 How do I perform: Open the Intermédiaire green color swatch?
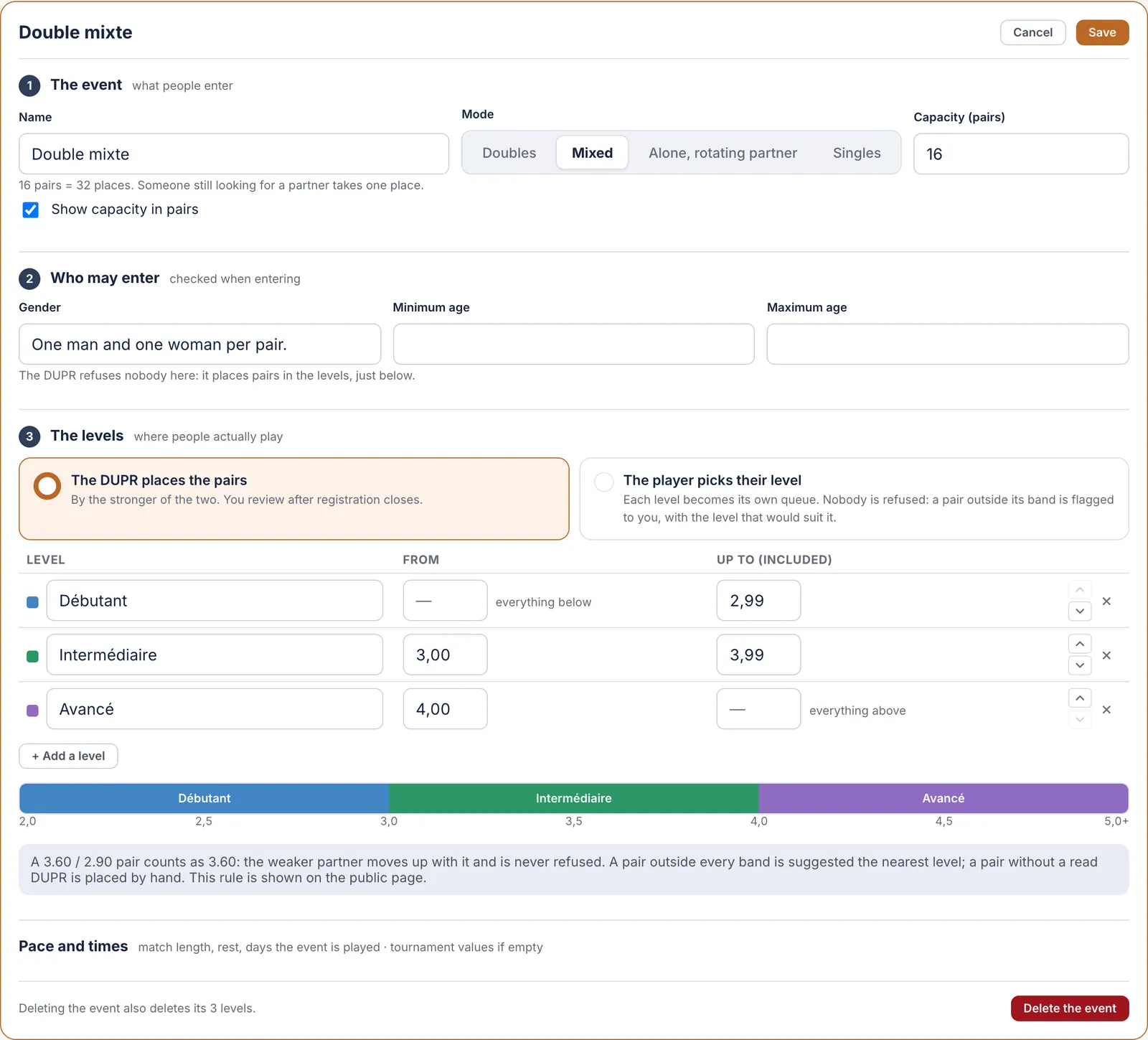[x=32, y=656]
